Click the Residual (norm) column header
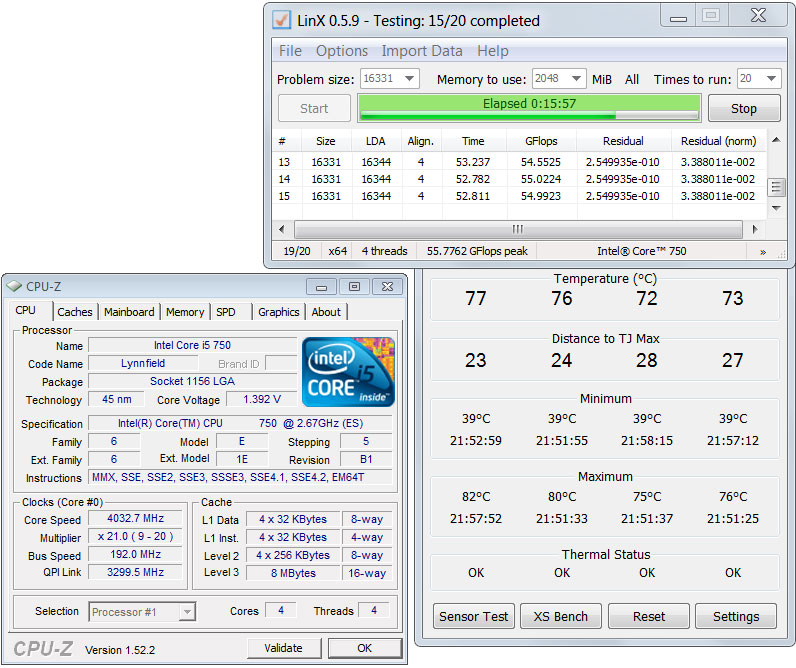Screen dimensions: 796x668 [x=718, y=141]
